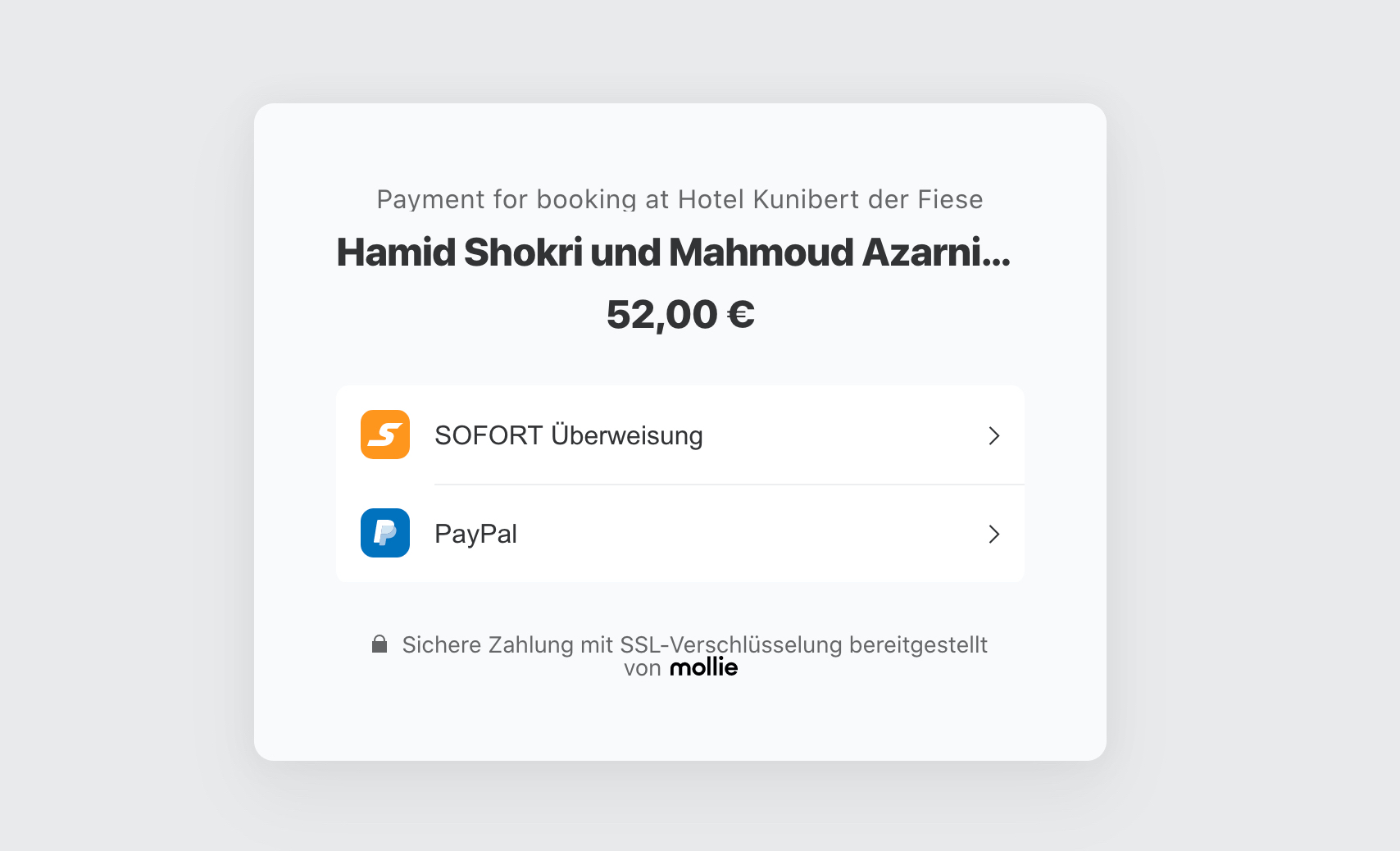
Task: Expand the SOFORT Überweisung row chevron
Action: (993, 435)
